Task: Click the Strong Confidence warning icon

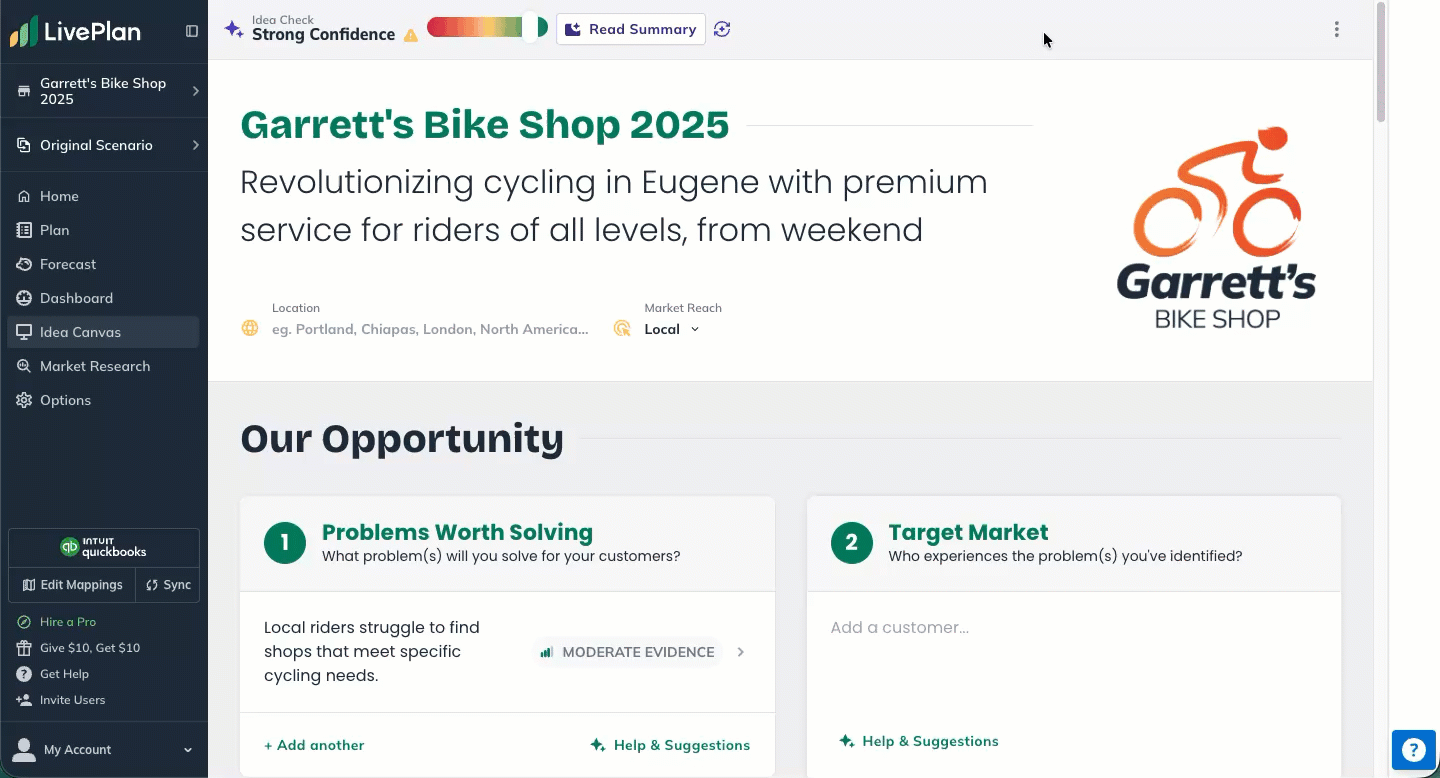Action: [x=410, y=35]
